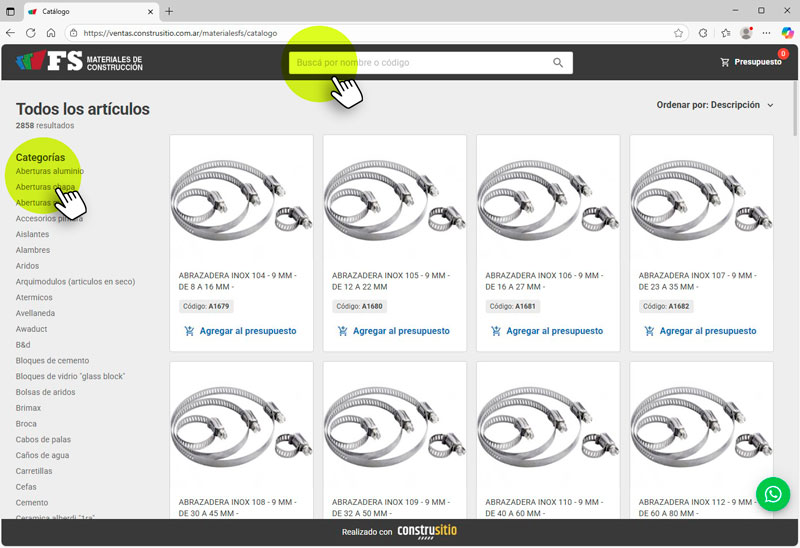Screen dimensions: 800x548
Task: Open the WhatsApp chat button
Action: [x=772, y=494]
